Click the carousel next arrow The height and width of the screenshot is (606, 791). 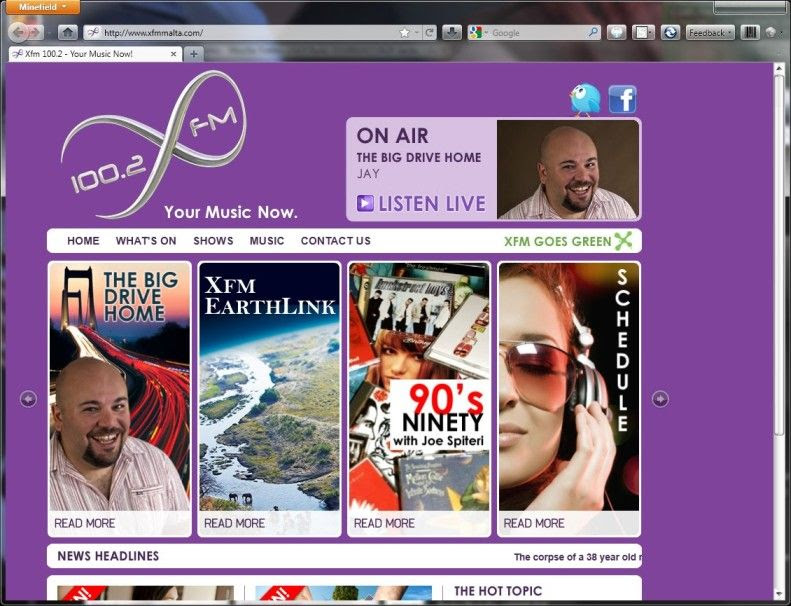[660, 399]
